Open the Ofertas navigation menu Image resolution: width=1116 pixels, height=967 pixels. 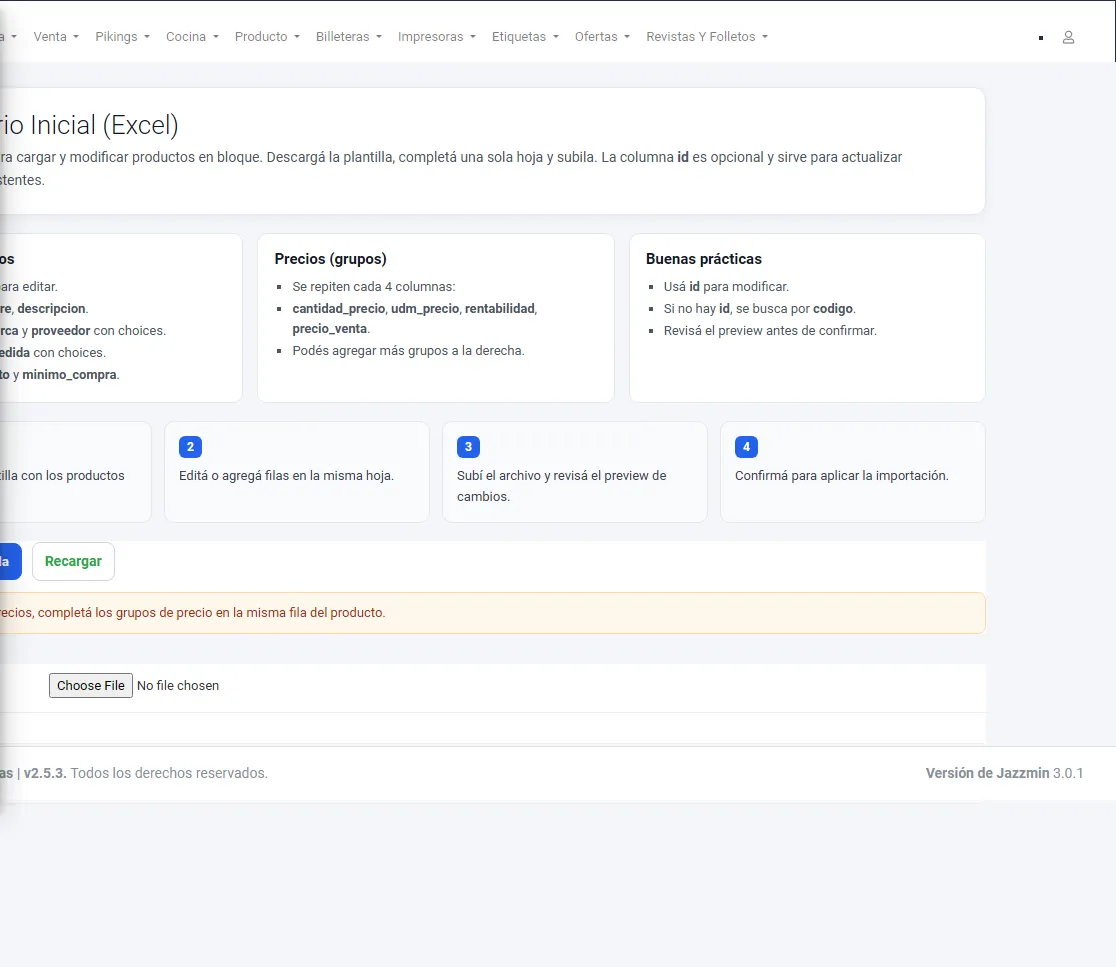tap(602, 37)
